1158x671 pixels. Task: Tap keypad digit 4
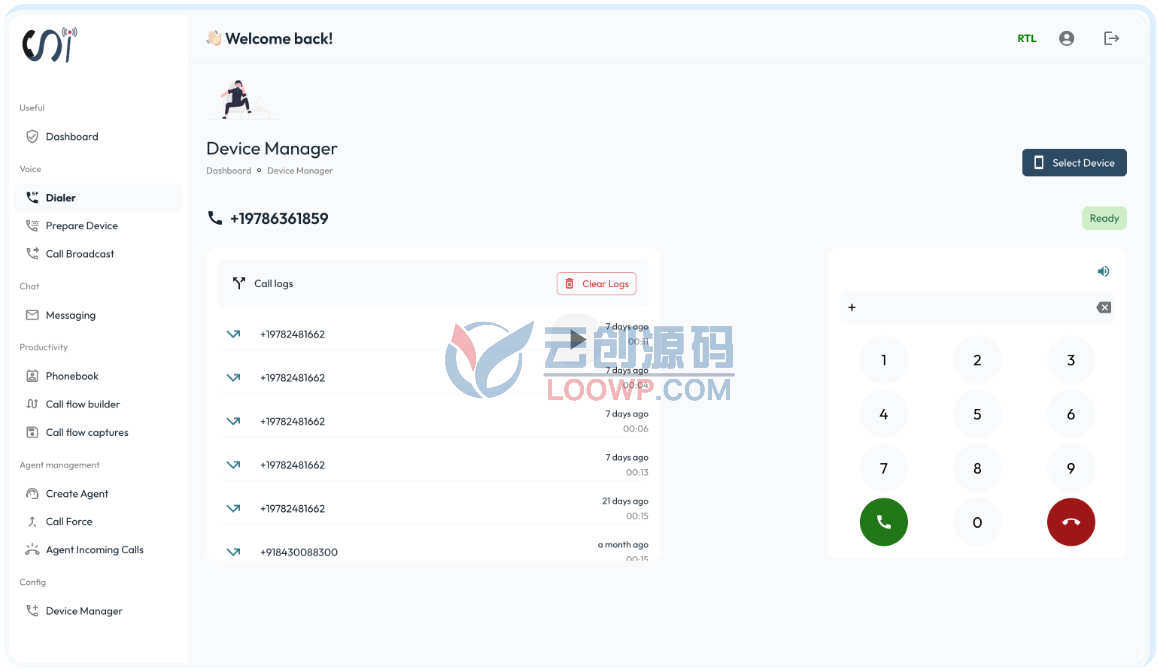(883, 414)
